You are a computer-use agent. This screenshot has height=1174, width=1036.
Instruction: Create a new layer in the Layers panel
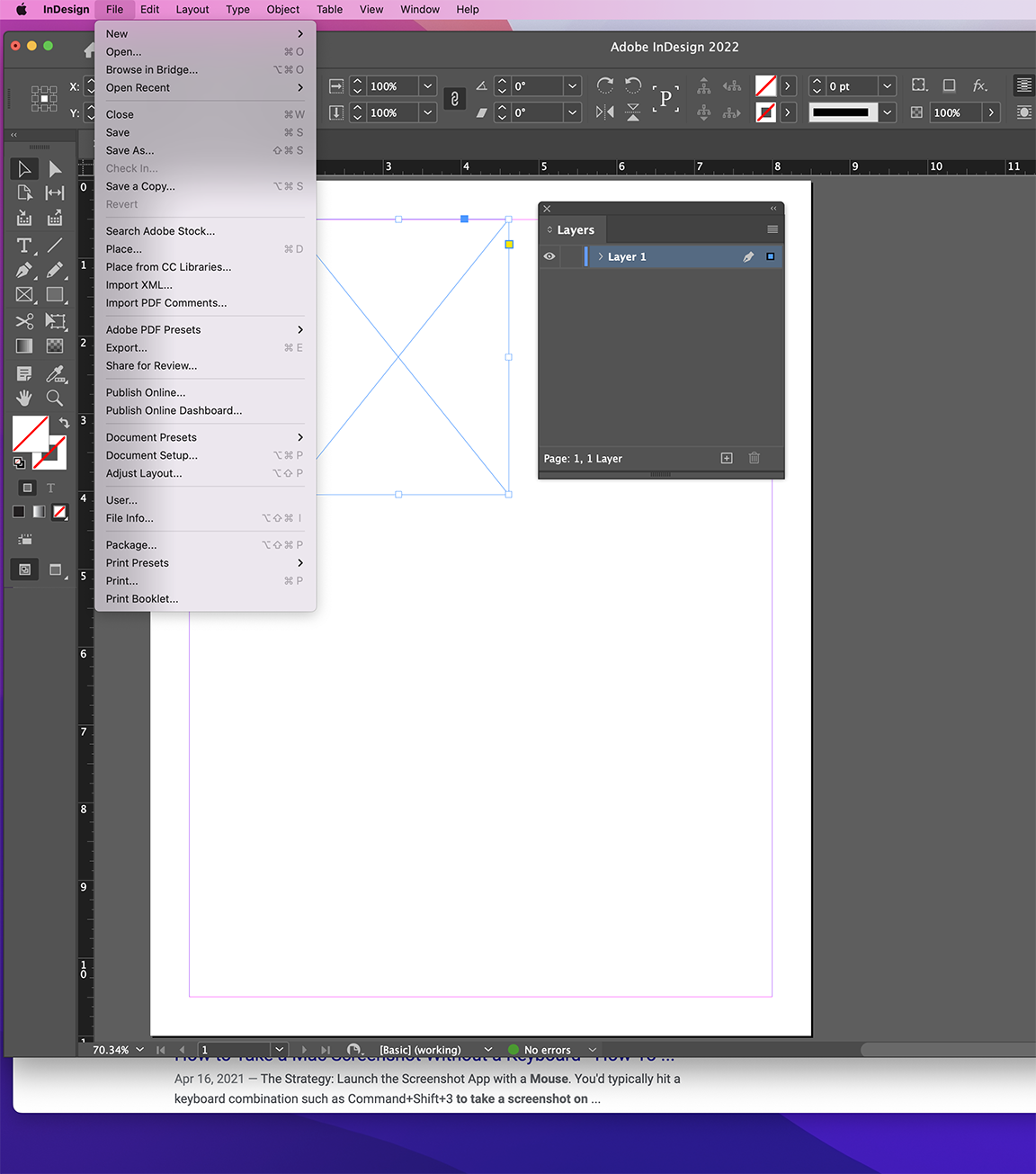(726, 458)
